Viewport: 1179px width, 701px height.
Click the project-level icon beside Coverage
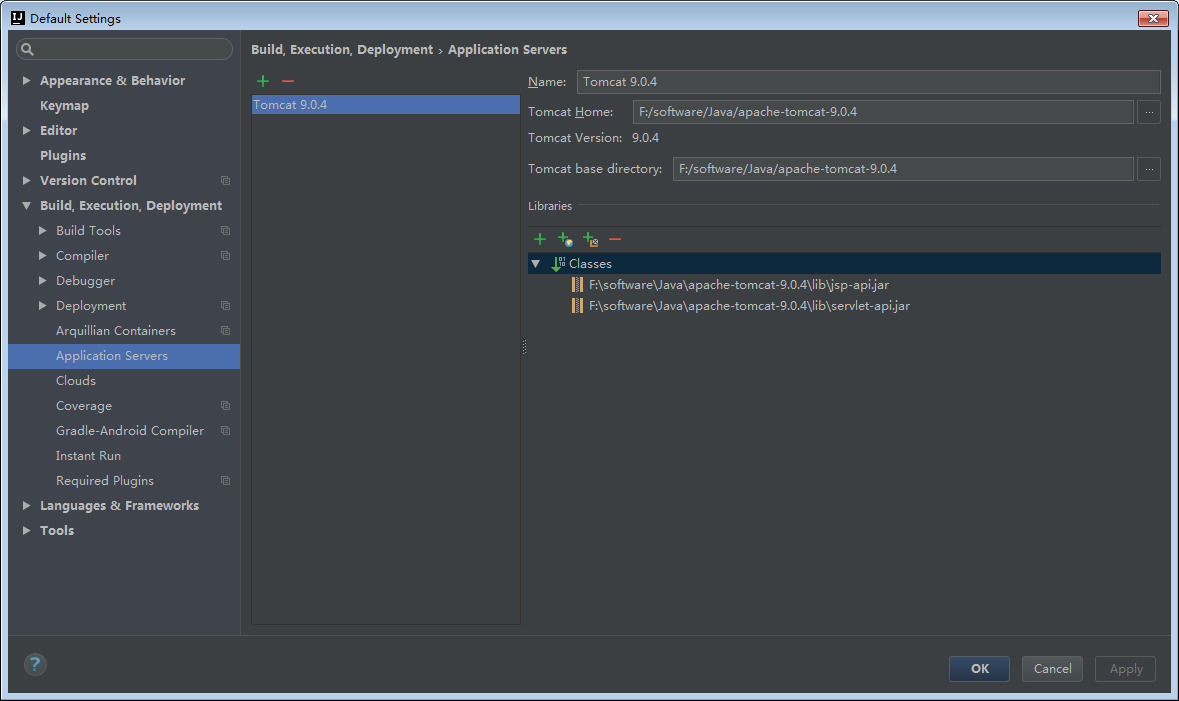(x=226, y=406)
